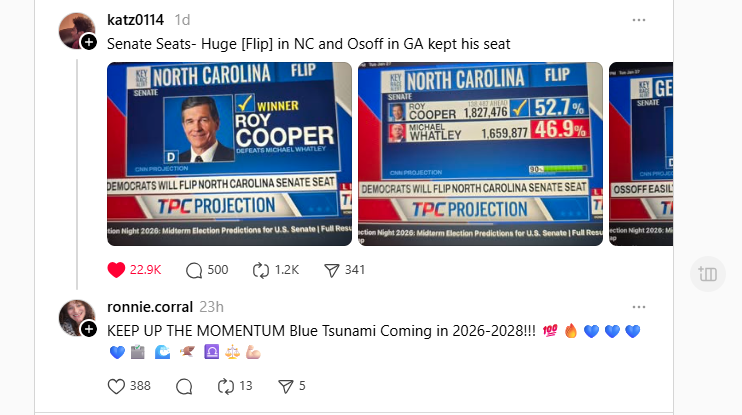Unlike katz0114's post via red heart
Screen dimensions: 742x415
[116, 269]
